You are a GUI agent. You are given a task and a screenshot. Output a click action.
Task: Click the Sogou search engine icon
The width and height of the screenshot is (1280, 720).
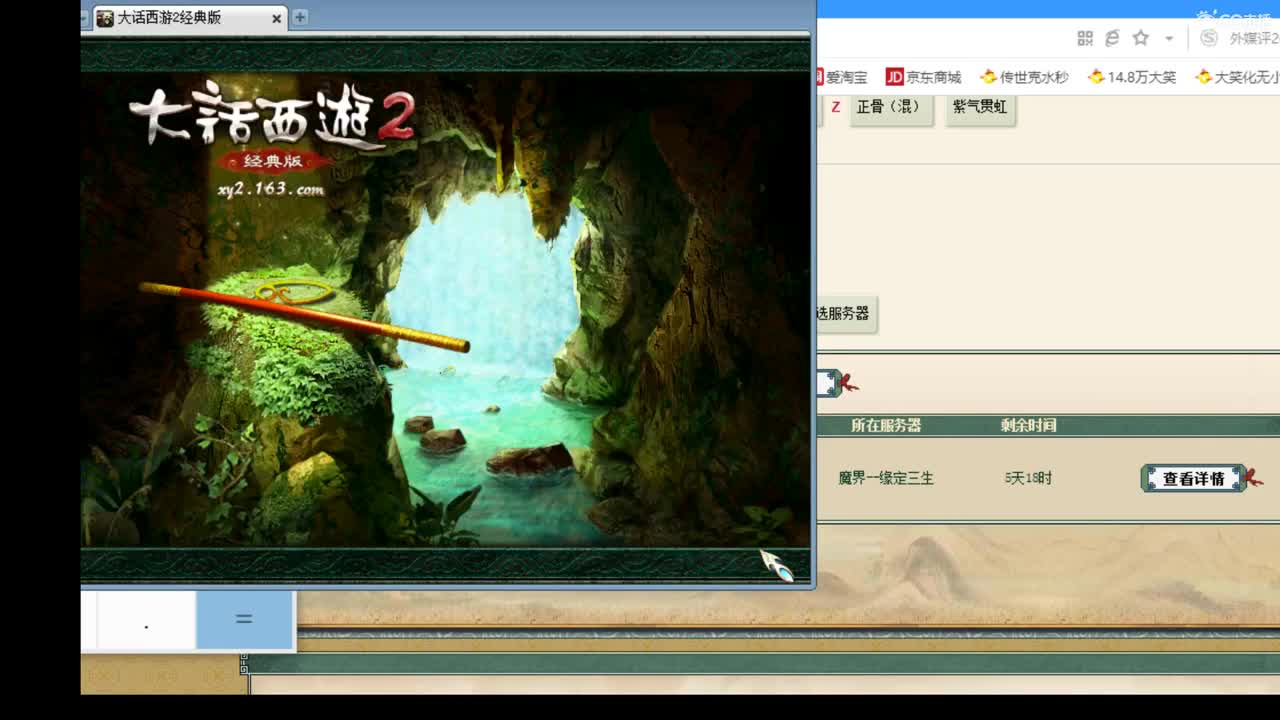pos(1209,38)
